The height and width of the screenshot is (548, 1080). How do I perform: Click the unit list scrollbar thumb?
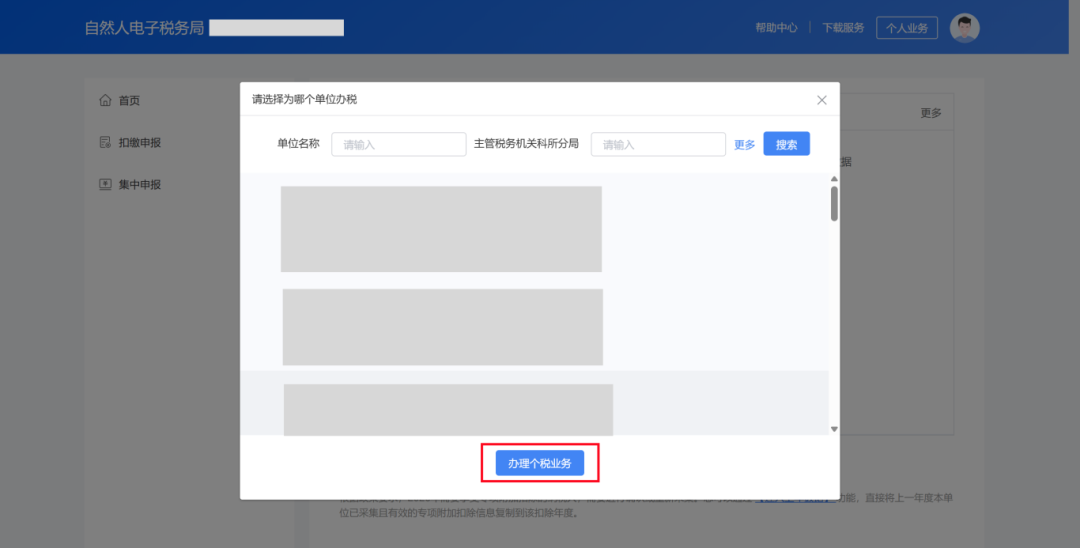(x=834, y=203)
